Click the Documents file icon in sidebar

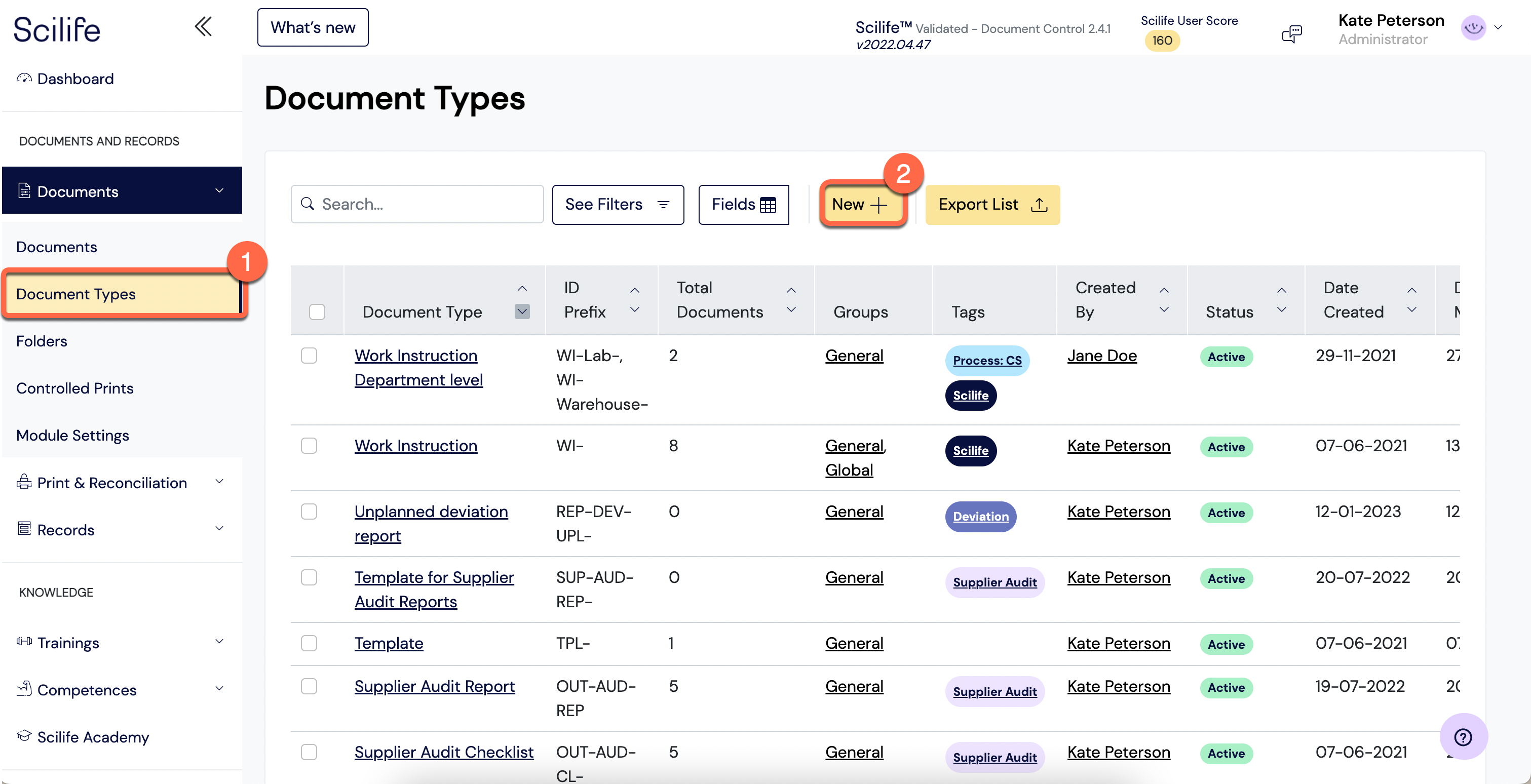(x=24, y=190)
